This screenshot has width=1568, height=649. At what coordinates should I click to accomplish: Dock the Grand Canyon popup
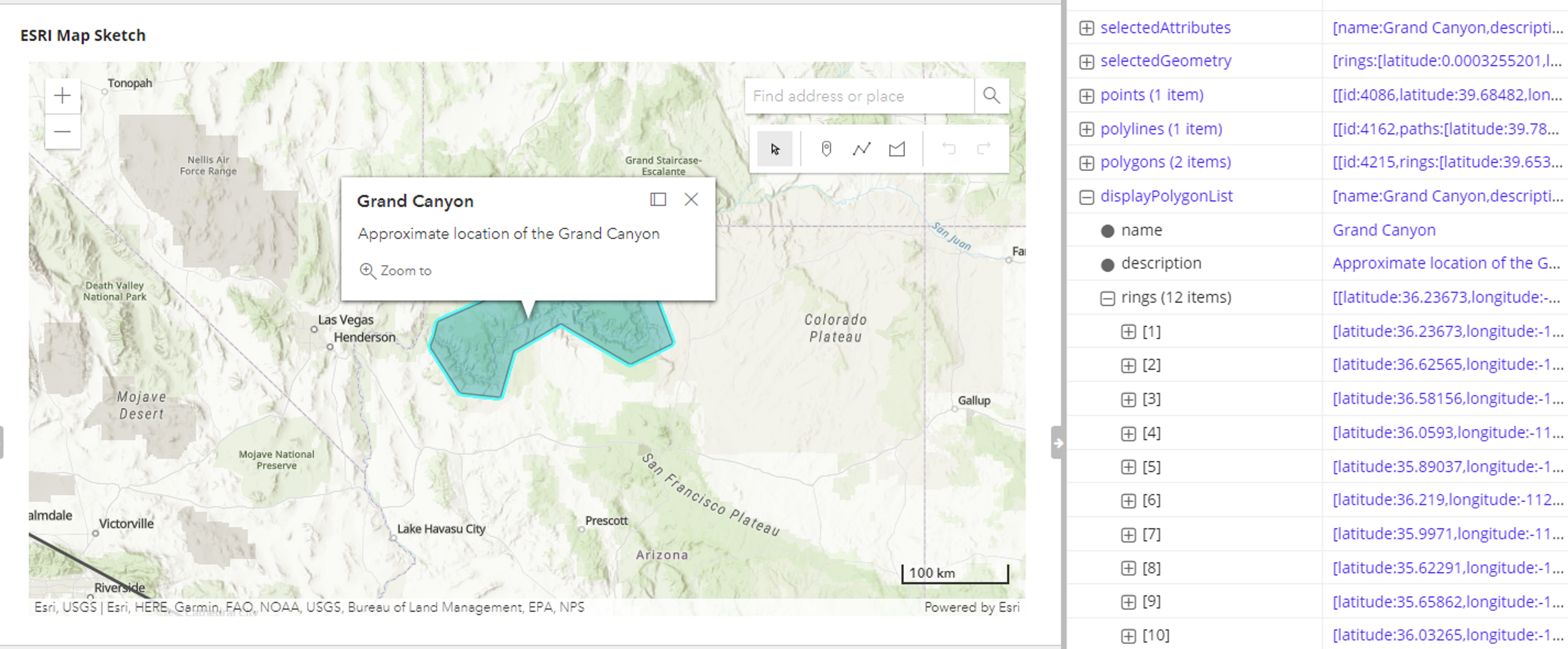658,200
